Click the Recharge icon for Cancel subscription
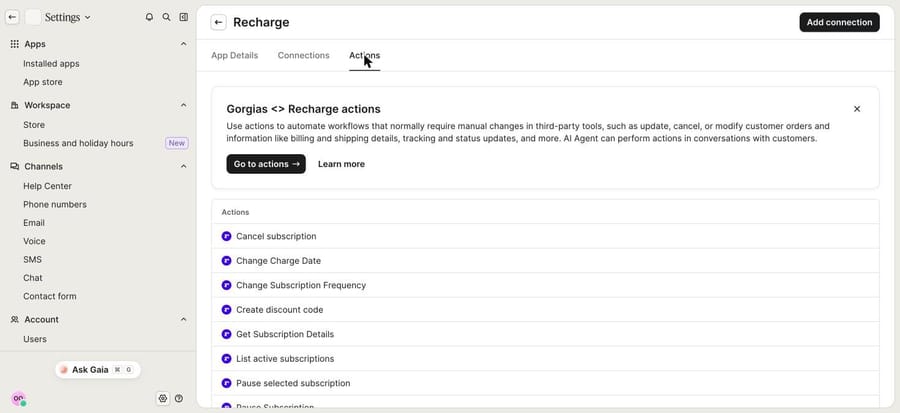Screen dimensions: 900x413 (226, 236)
